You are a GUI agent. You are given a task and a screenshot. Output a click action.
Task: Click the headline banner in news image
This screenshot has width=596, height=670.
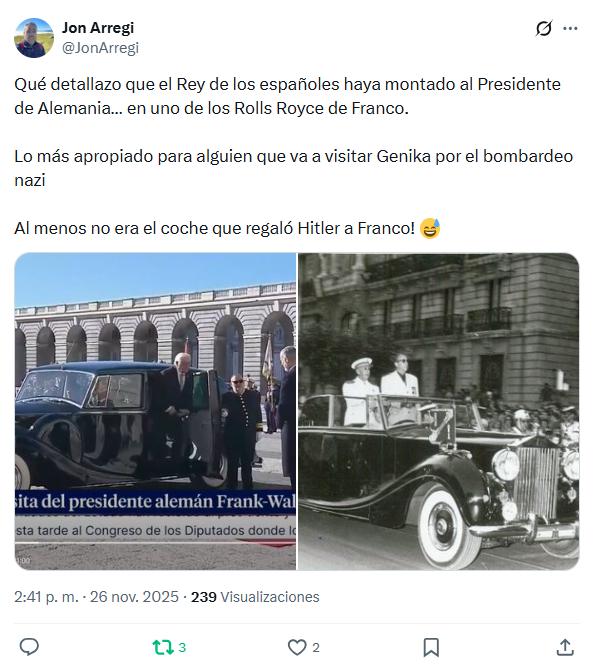[156, 502]
